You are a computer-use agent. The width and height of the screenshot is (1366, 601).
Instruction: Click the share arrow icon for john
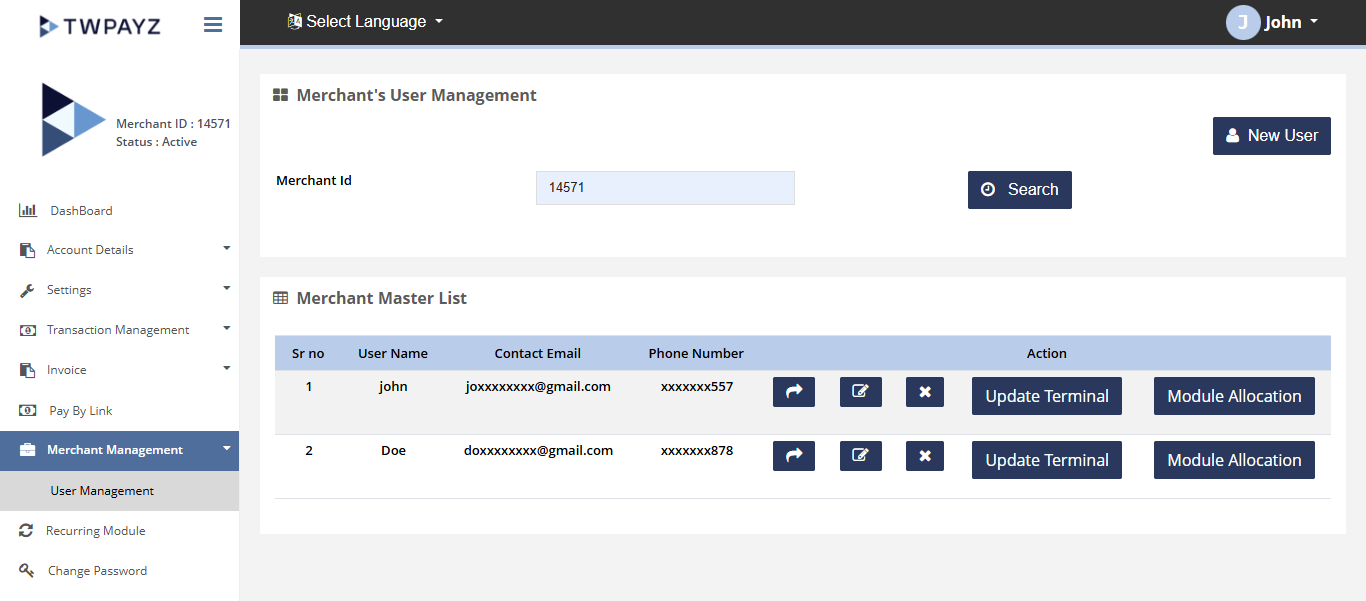[794, 392]
